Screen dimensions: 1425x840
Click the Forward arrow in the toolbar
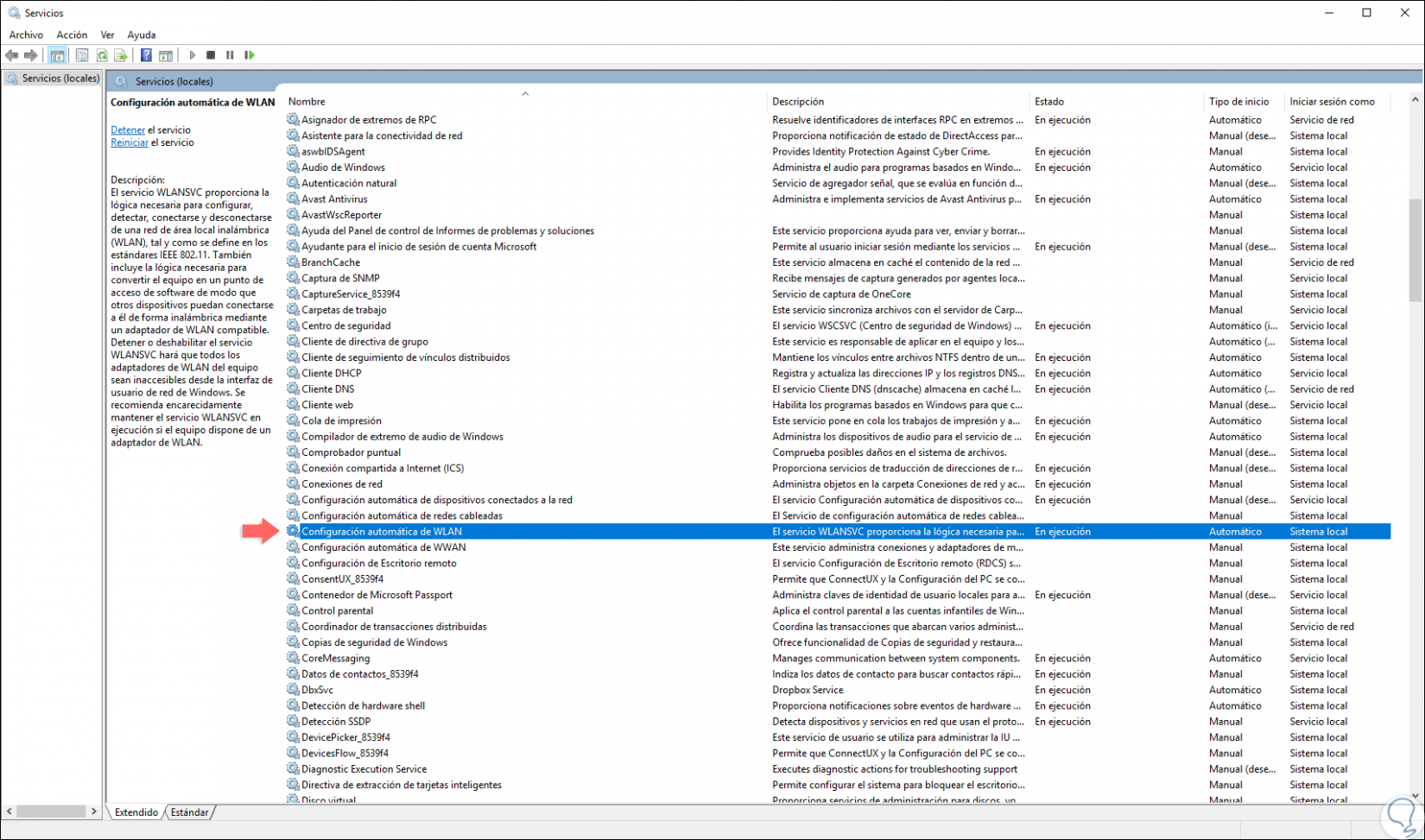(31, 55)
